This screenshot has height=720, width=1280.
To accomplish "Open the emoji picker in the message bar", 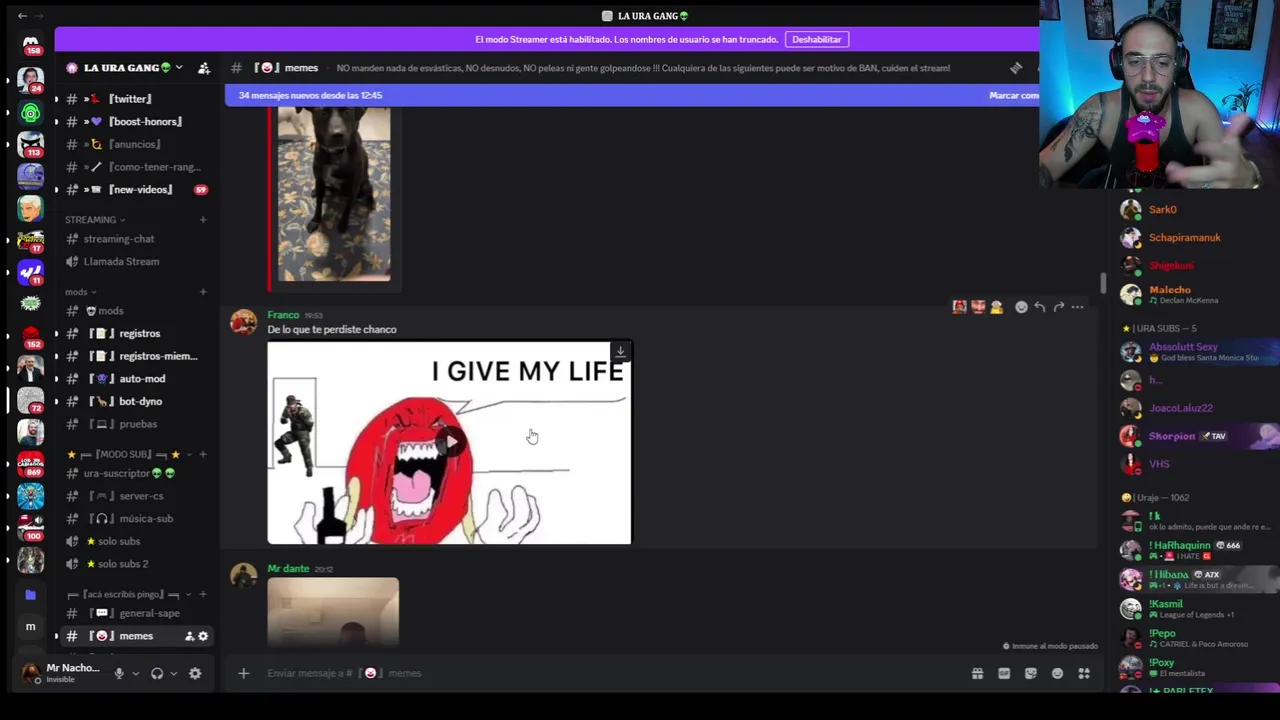I will pyautogui.click(x=1057, y=673).
